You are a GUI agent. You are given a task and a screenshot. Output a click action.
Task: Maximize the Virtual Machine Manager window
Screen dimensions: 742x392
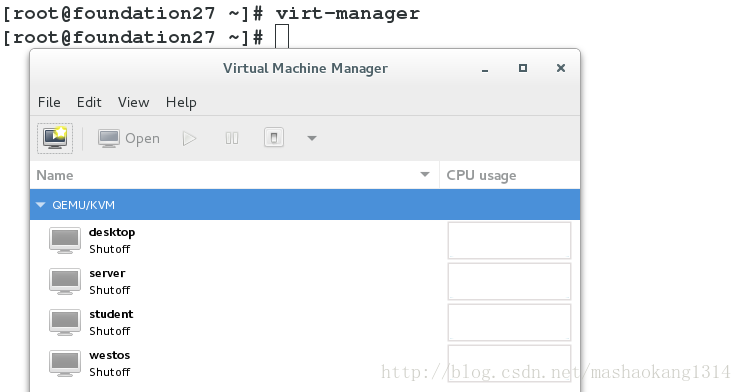(x=523, y=68)
